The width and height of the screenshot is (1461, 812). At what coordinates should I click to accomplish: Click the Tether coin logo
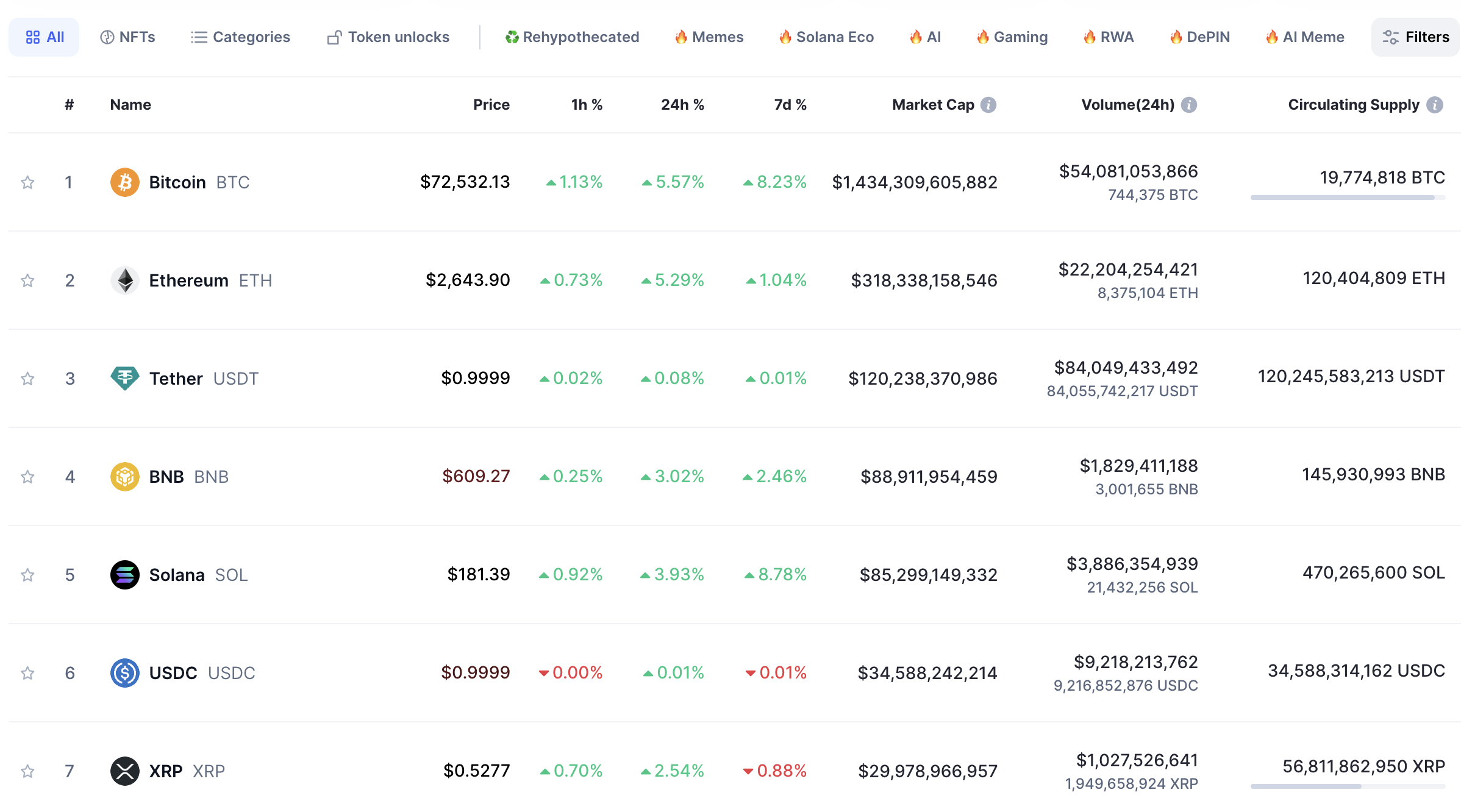125,379
